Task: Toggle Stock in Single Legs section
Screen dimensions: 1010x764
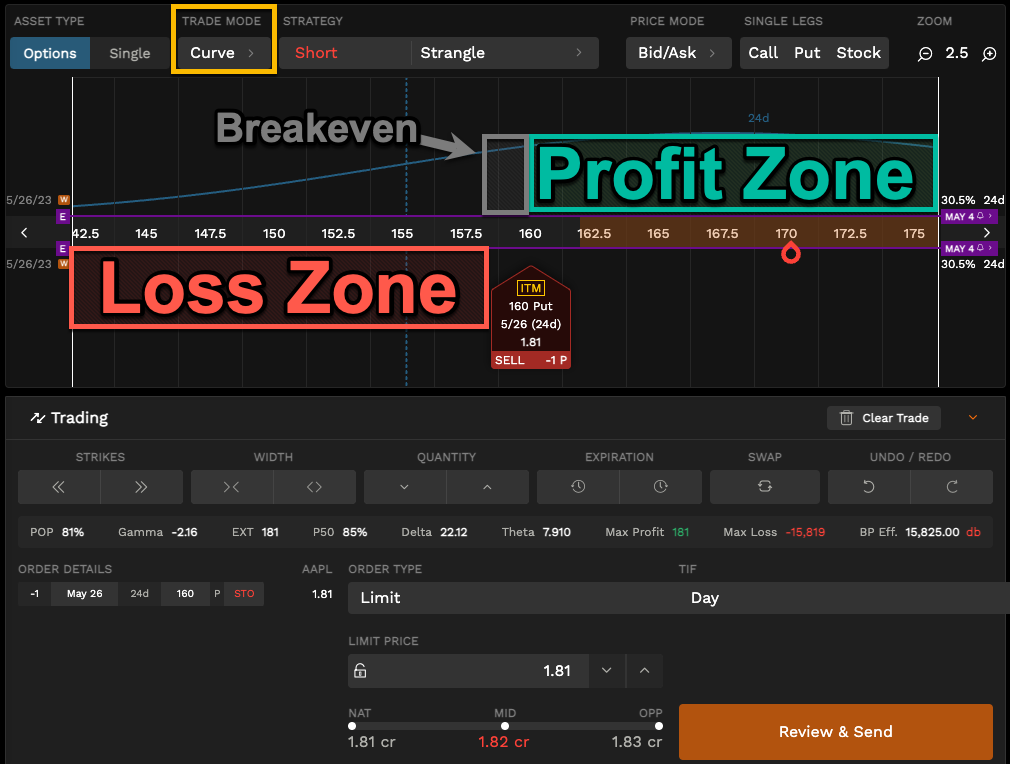Action: (x=858, y=53)
